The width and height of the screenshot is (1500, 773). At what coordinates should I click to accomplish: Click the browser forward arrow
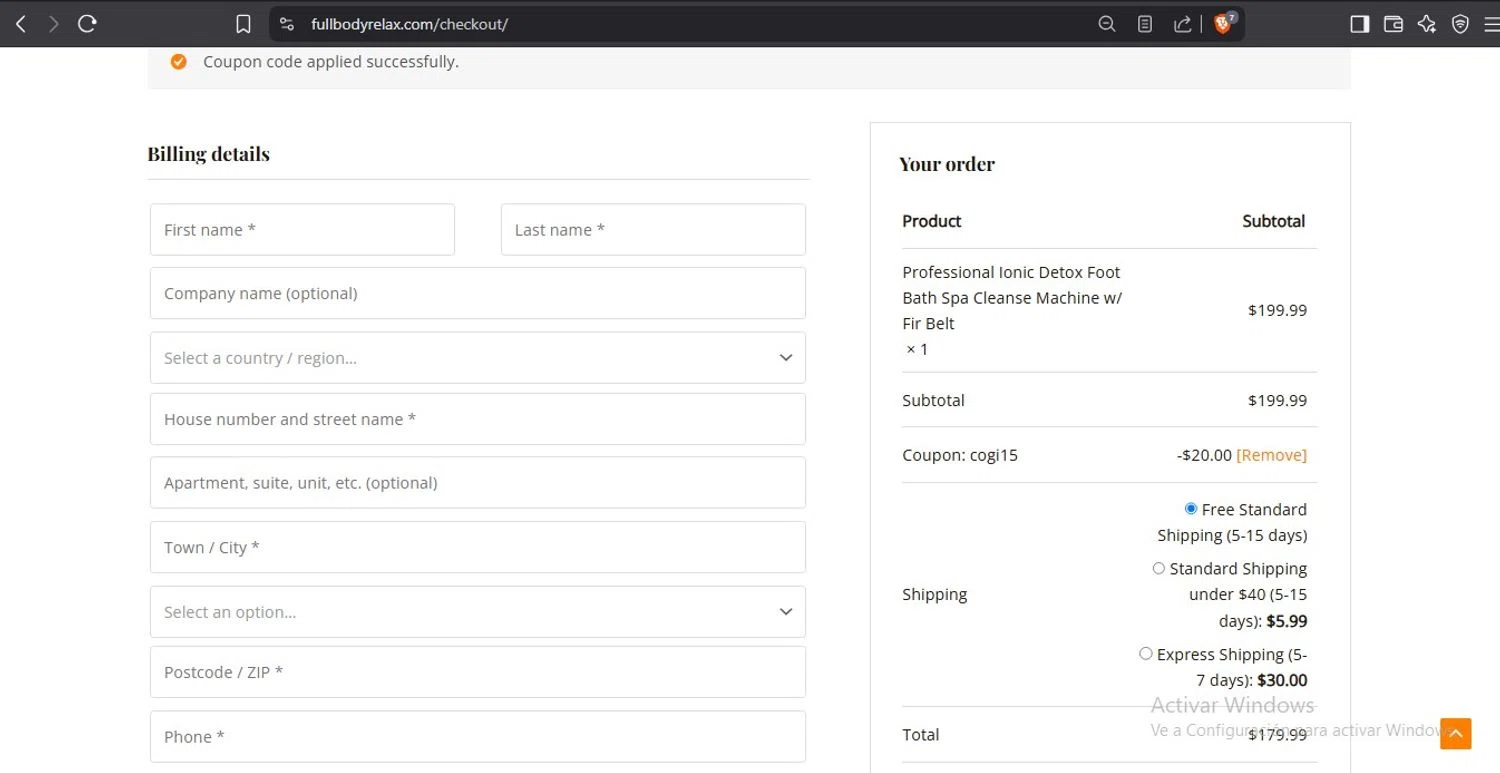[54, 24]
